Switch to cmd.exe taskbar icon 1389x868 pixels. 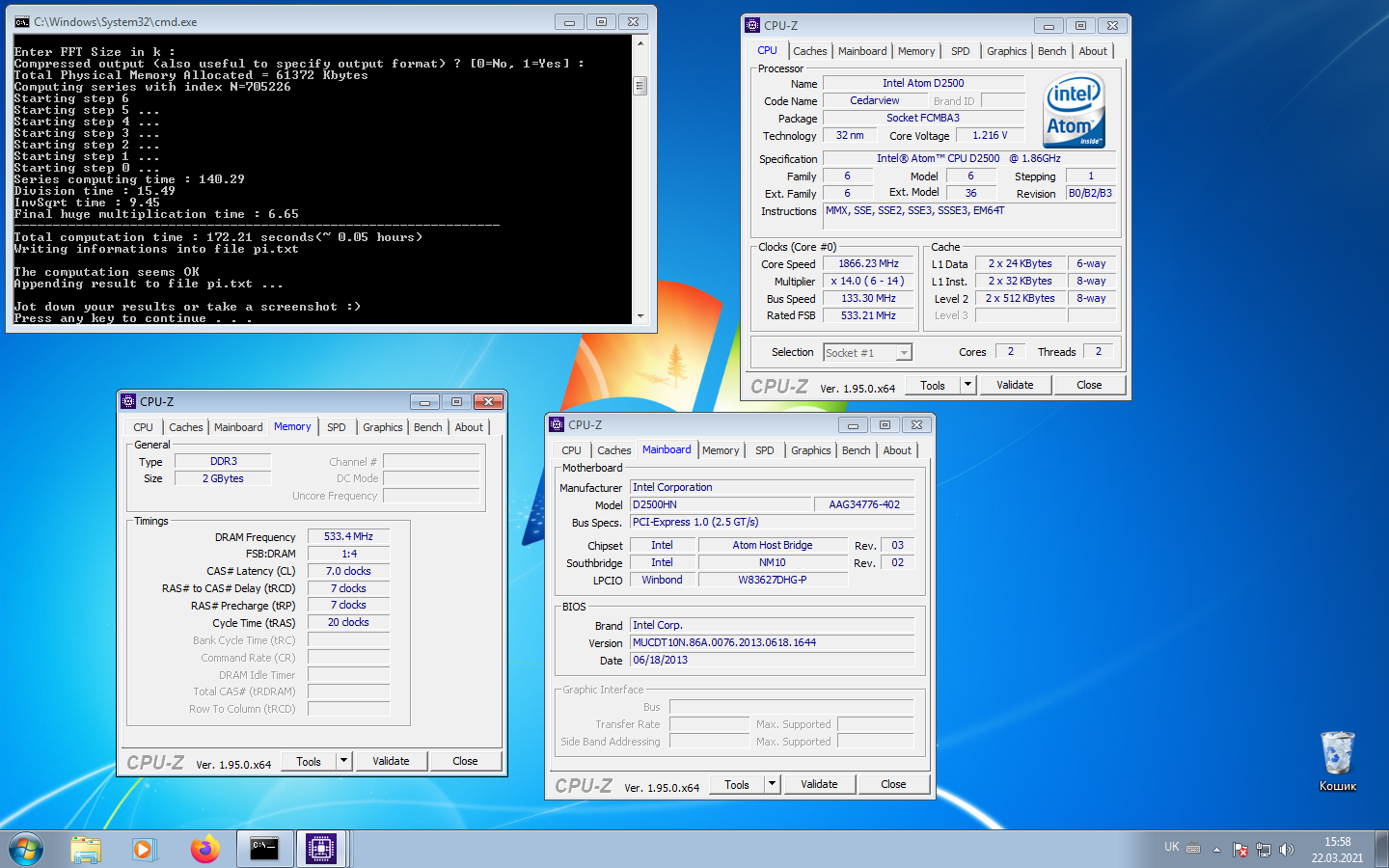tap(264, 849)
